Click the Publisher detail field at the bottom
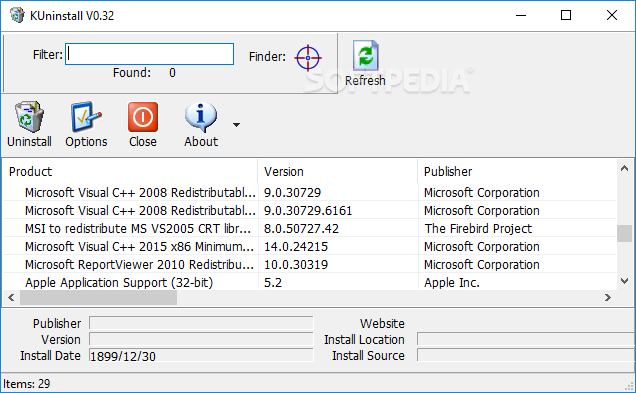 201,323
